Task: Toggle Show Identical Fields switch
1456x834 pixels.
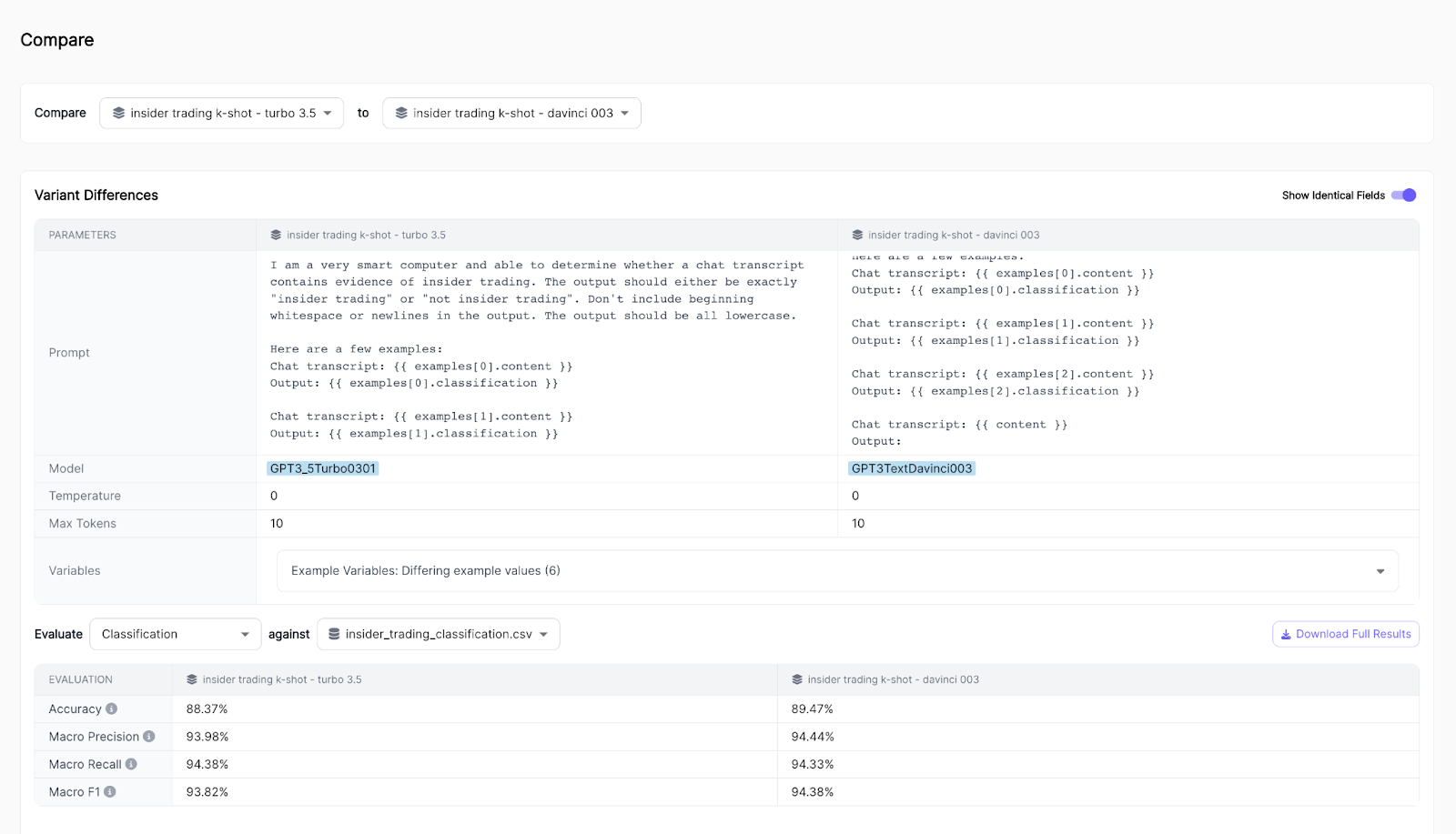Action: (1403, 195)
